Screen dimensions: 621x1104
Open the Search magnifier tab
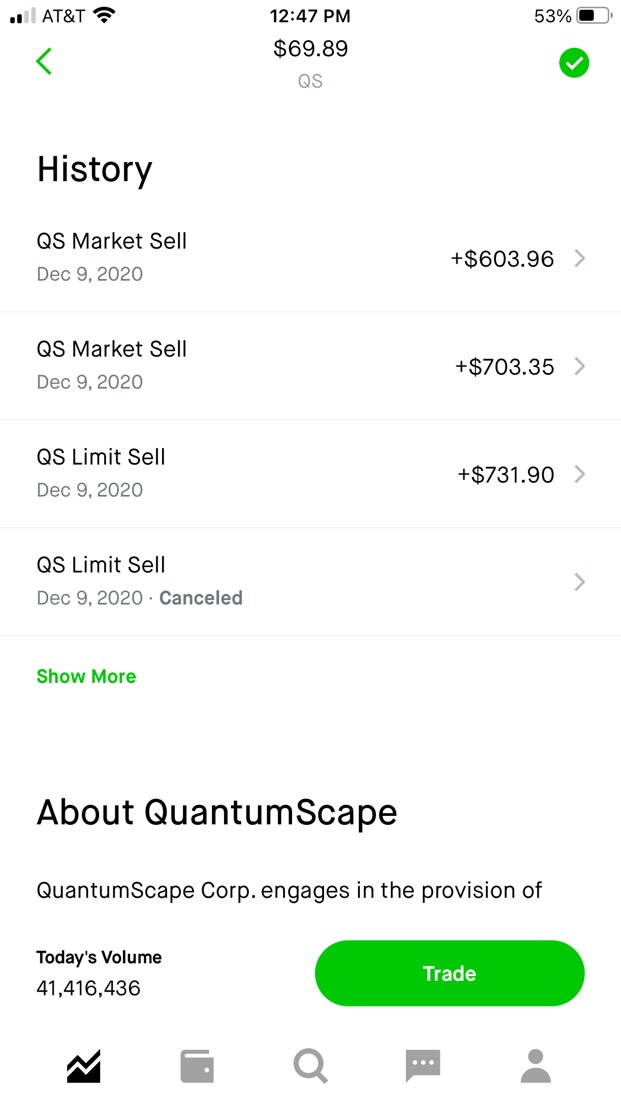310,1066
